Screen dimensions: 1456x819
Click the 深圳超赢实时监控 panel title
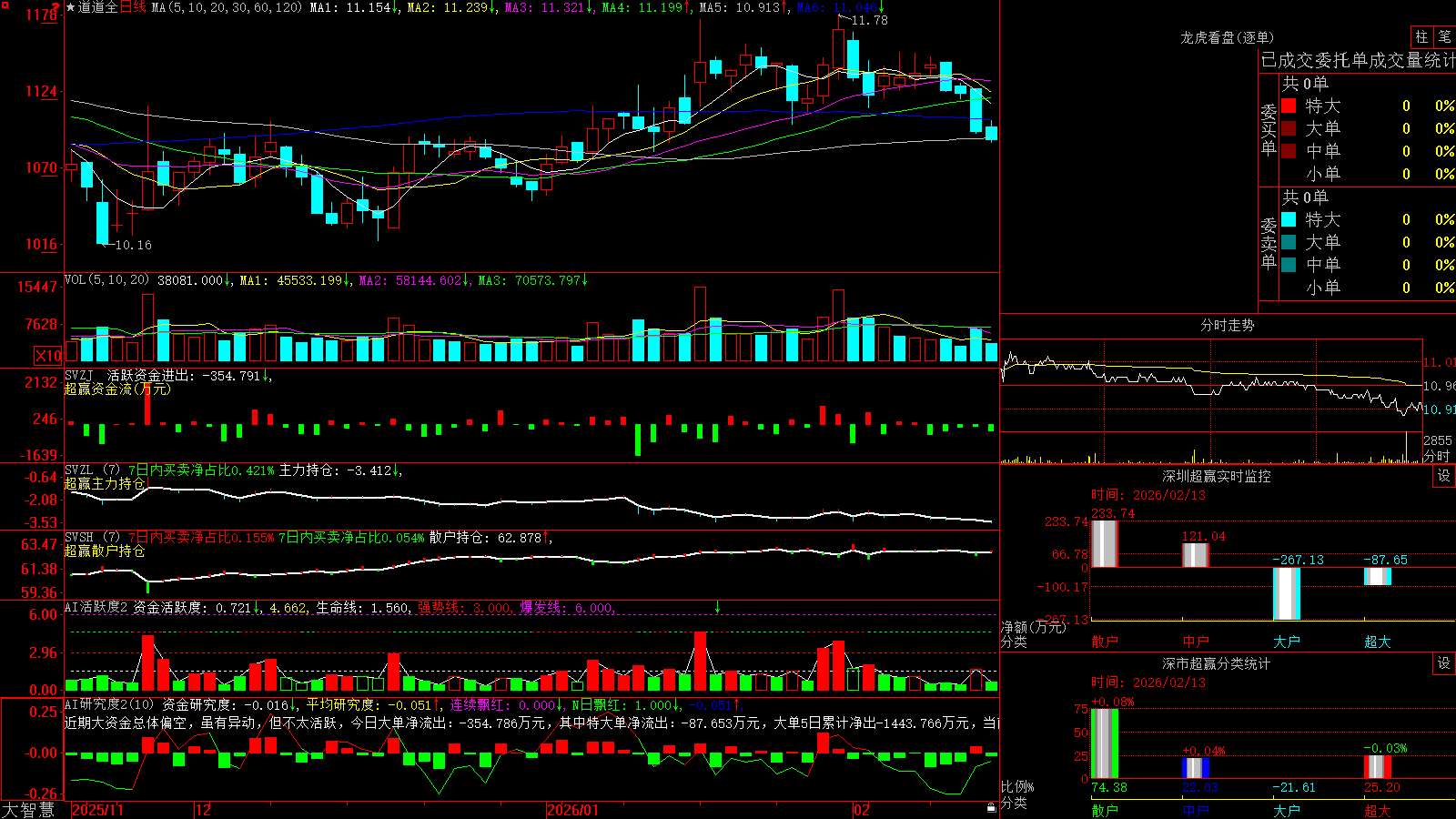1217,476
